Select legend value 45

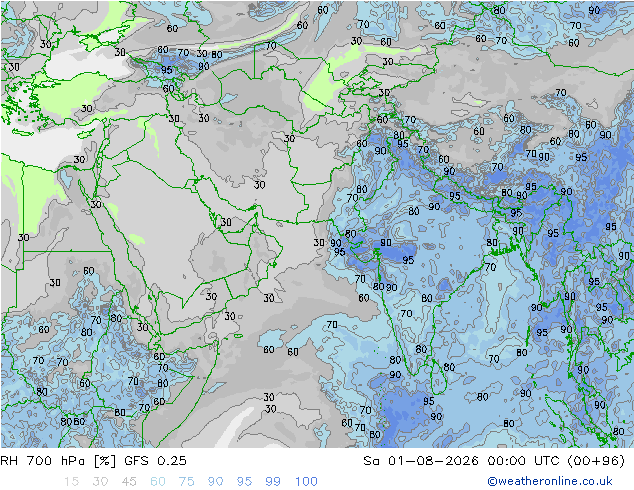129,481
